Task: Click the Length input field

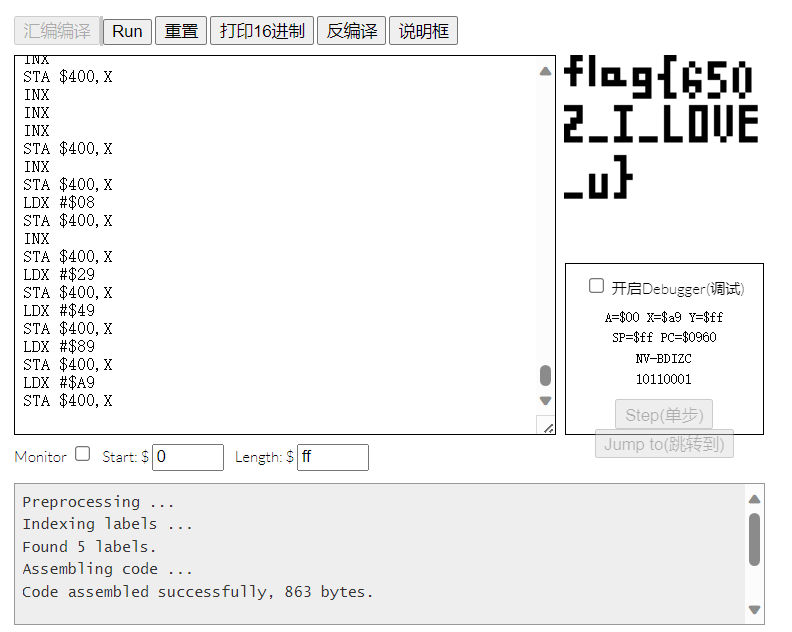Action: (x=332, y=457)
